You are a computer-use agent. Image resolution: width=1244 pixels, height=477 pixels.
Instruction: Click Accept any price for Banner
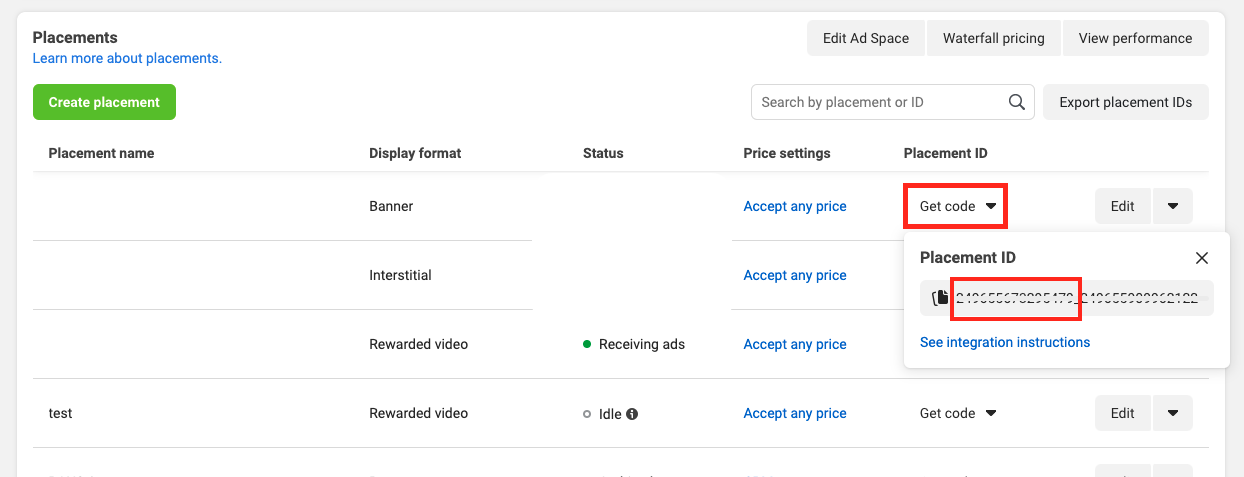click(x=795, y=206)
